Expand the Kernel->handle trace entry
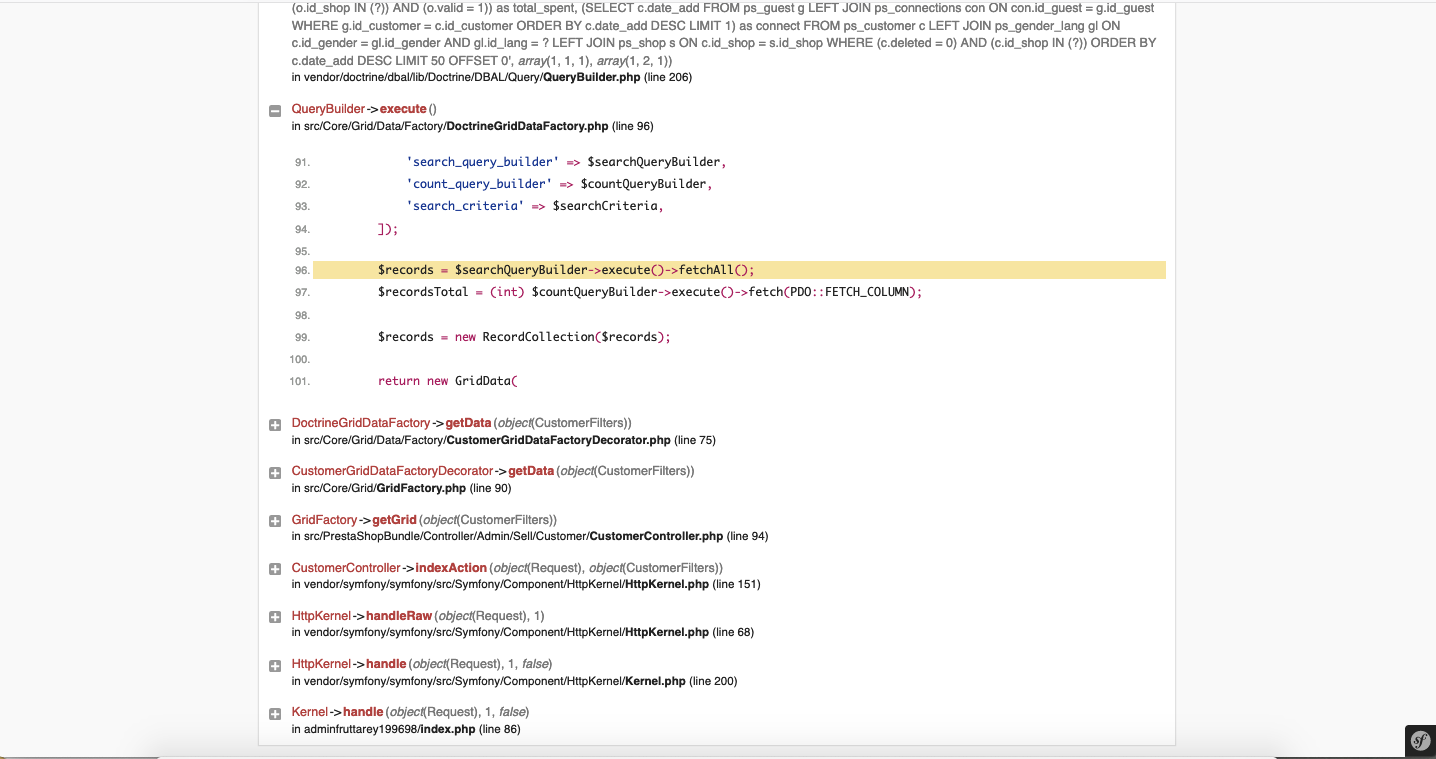Screen dimensions: 1436x759 click(275, 714)
